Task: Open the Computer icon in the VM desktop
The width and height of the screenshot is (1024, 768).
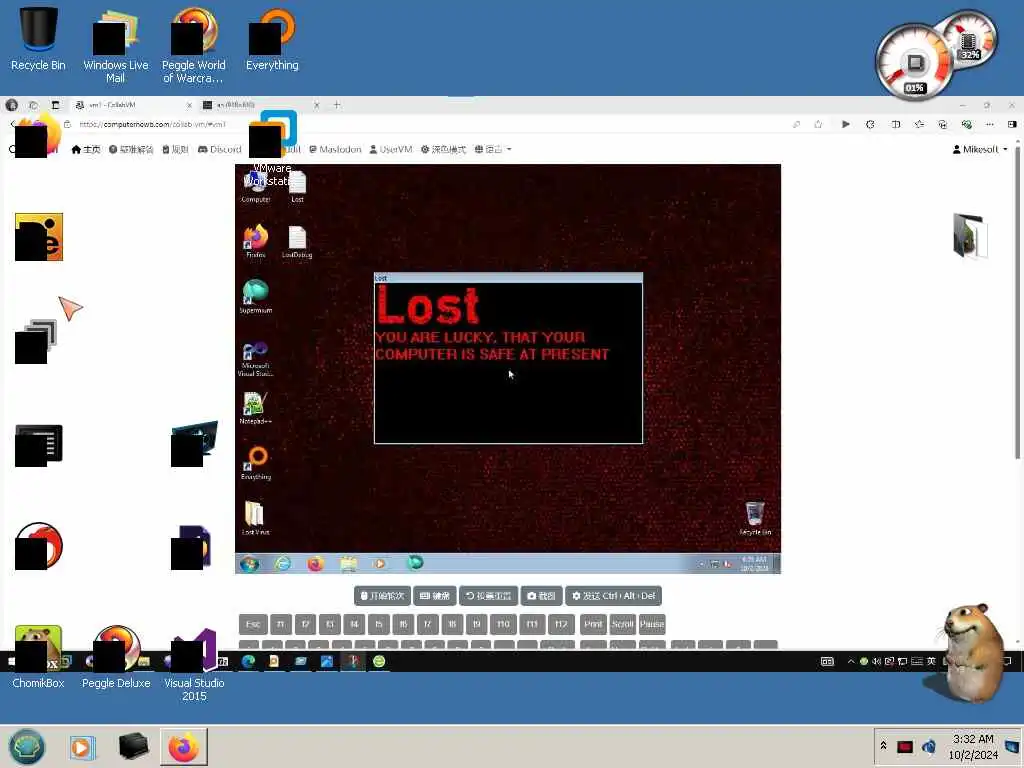Action: coord(255,187)
